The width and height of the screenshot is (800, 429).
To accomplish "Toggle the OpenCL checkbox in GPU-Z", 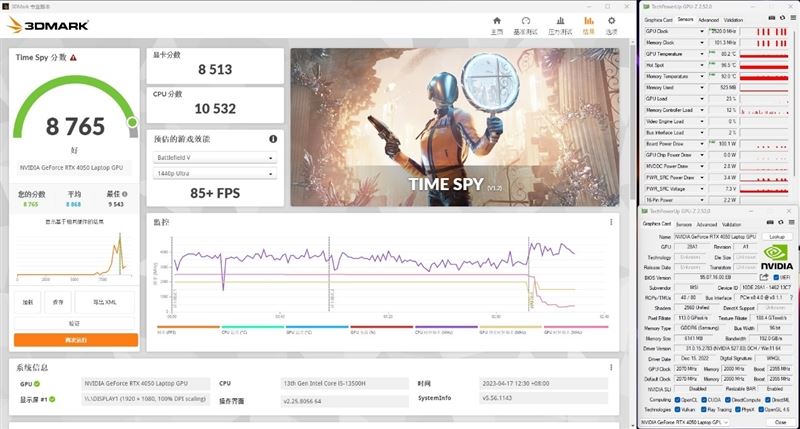I will (x=678, y=399).
